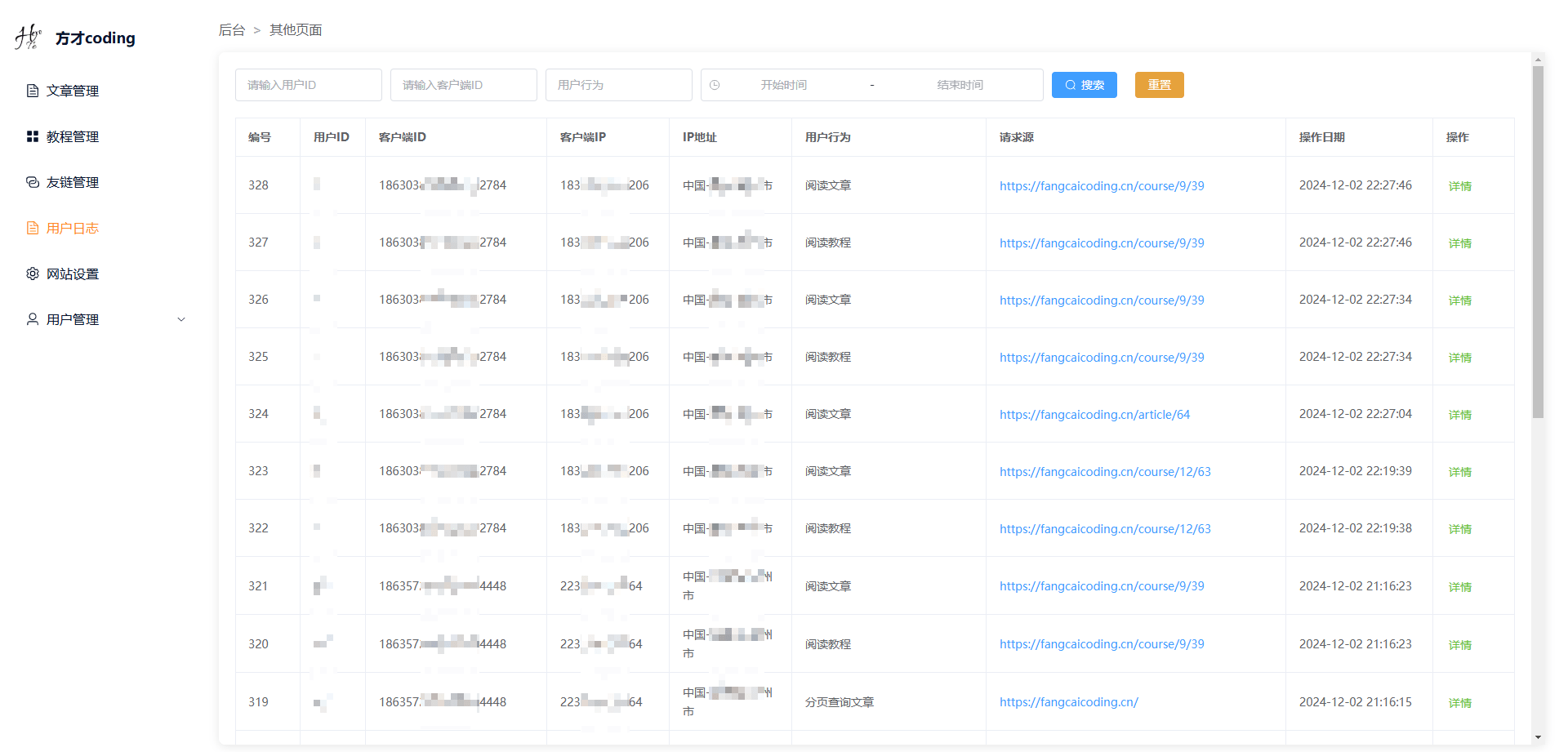1568x752 pixels.
Task: Click the 用户日志 log icon
Action: coord(33,228)
